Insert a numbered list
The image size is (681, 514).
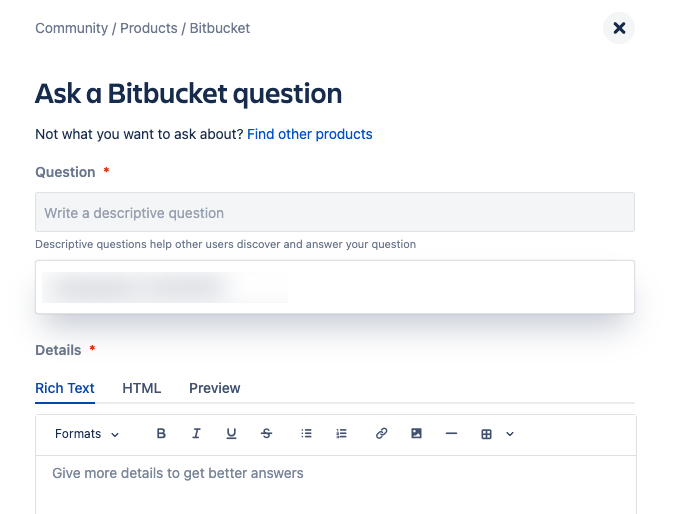coord(341,434)
